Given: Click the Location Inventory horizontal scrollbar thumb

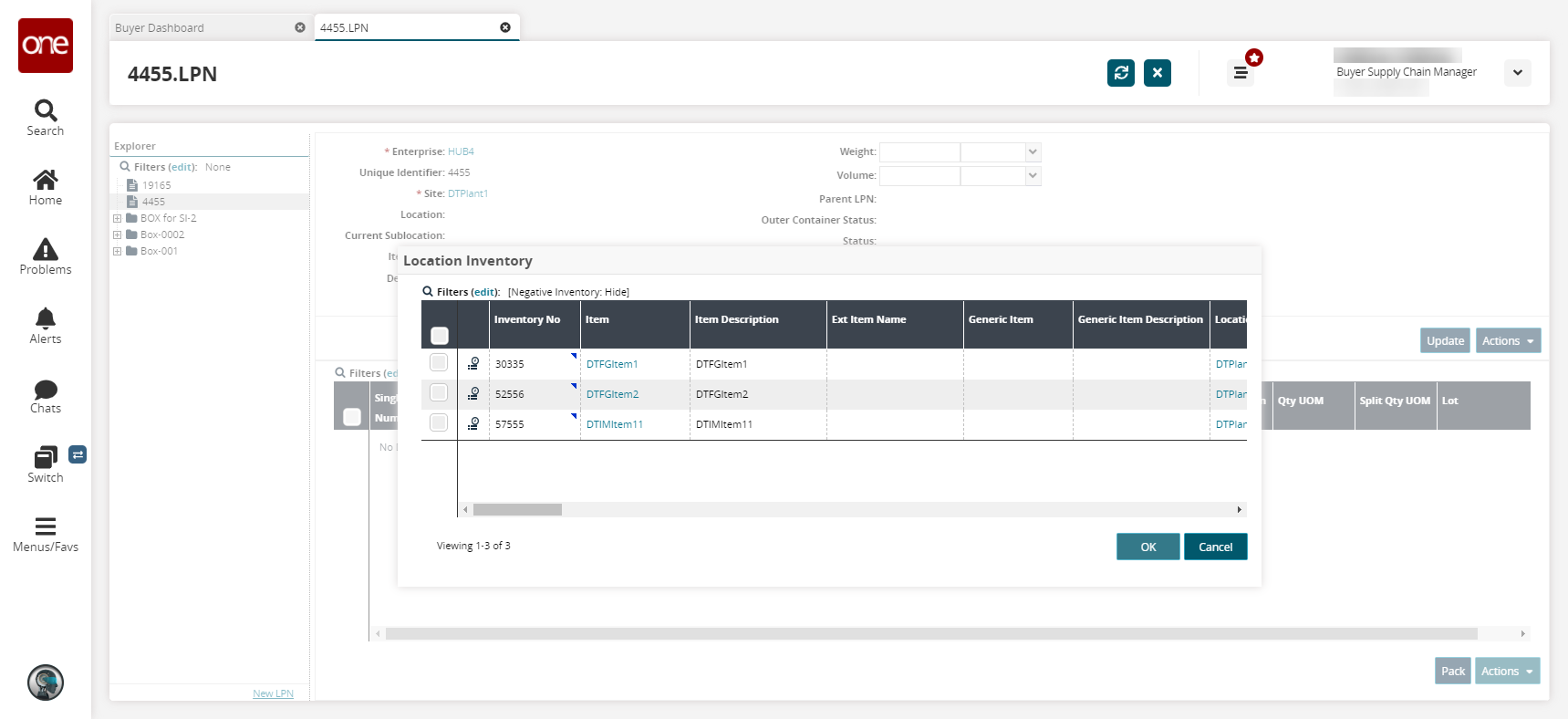Looking at the screenshot, I should 517,510.
